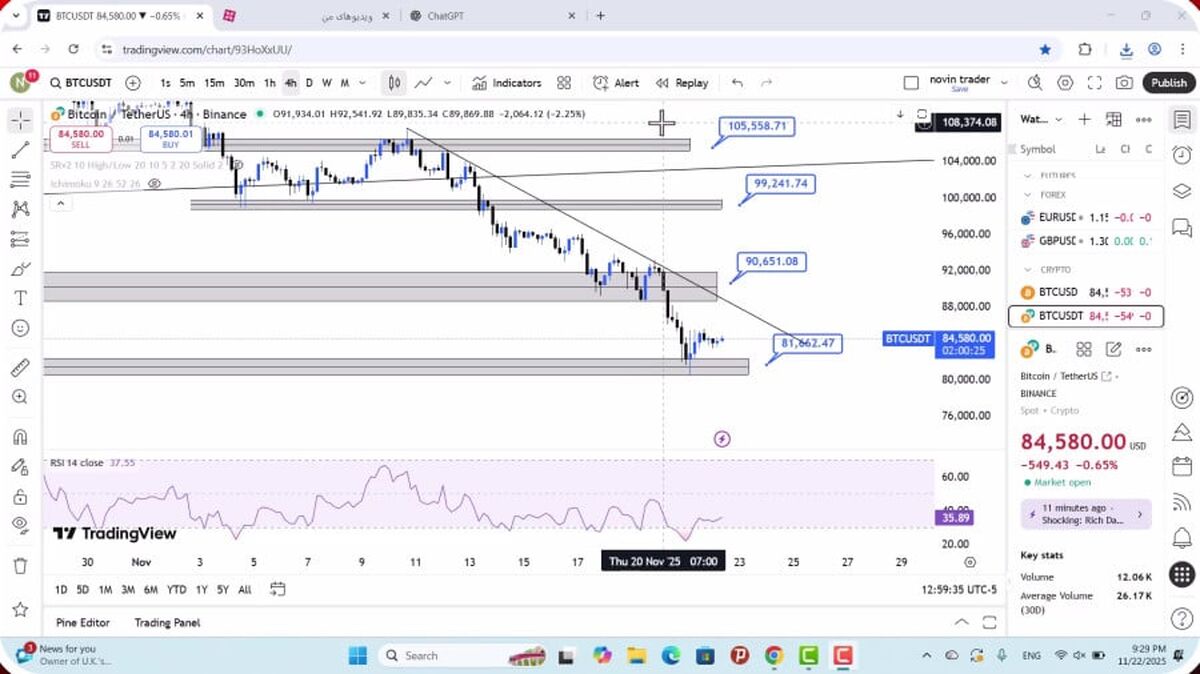Open indicator templates grid icon
The width and height of the screenshot is (1200, 674).
pyautogui.click(x=564, y=83)
